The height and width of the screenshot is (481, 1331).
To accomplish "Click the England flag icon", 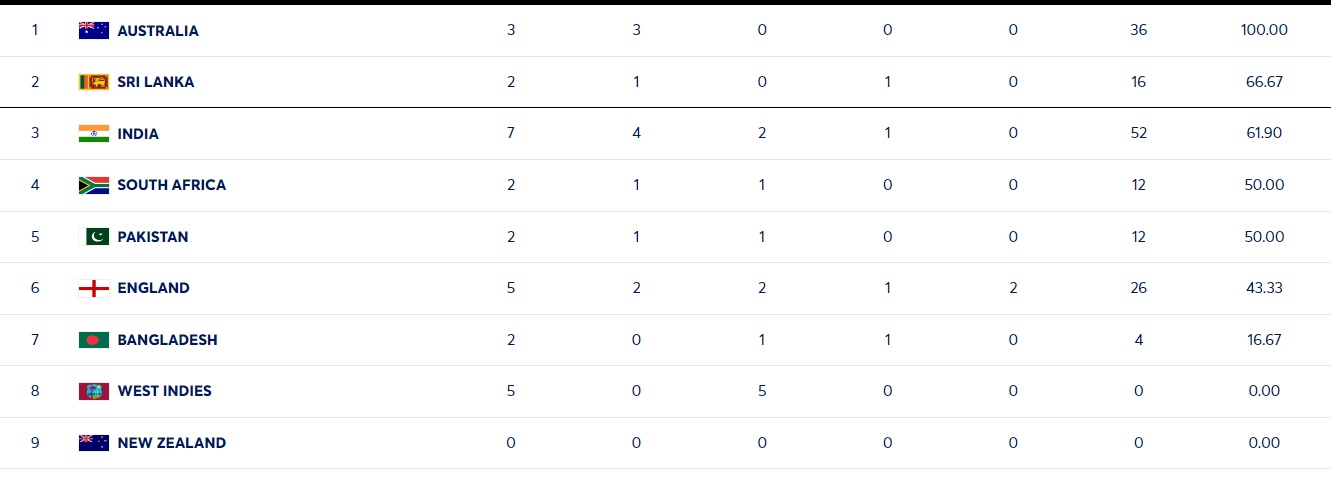I will tap(93, 288).
